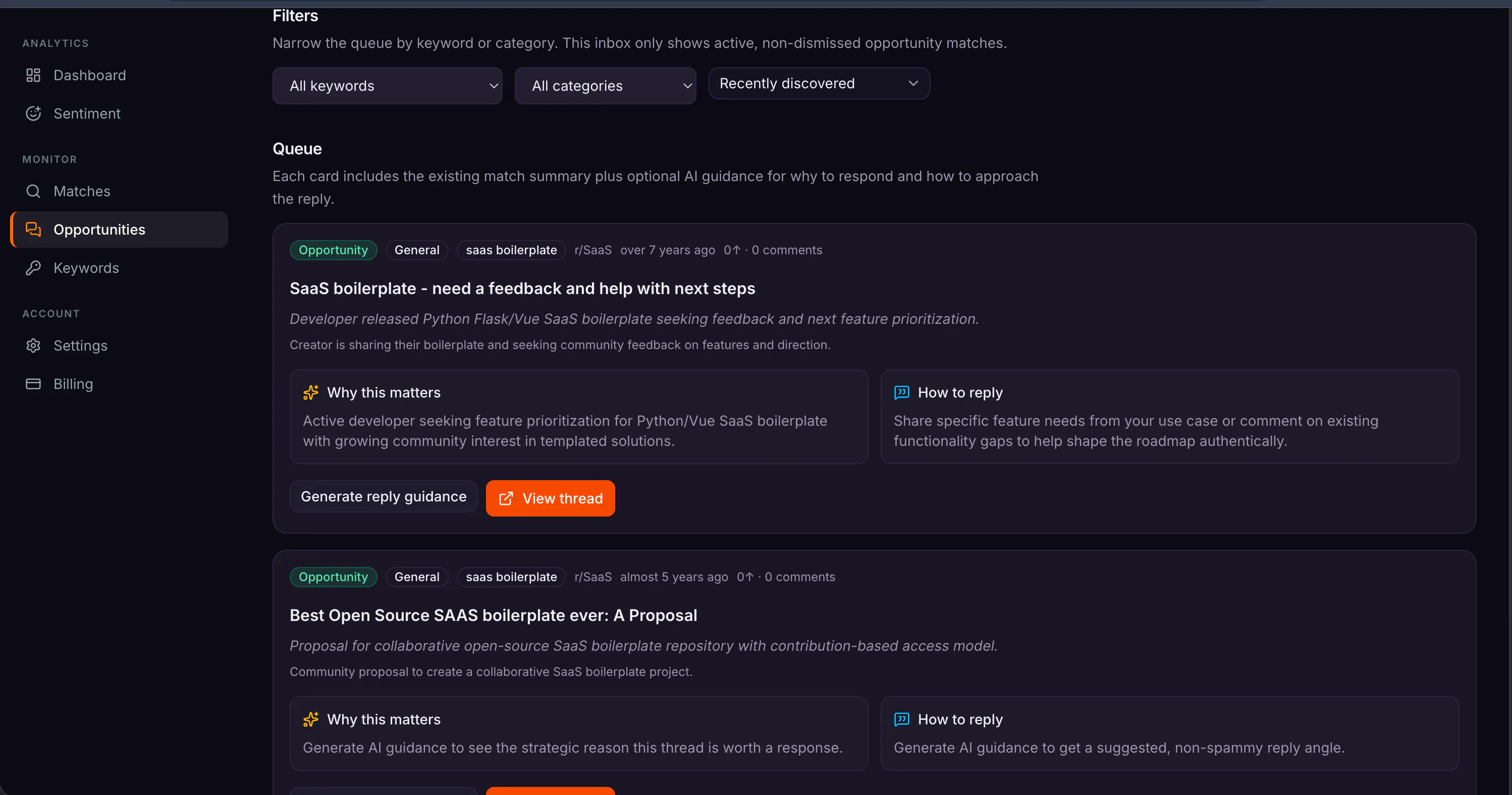Click first card's Why this matters panel text

click(565, 431)
